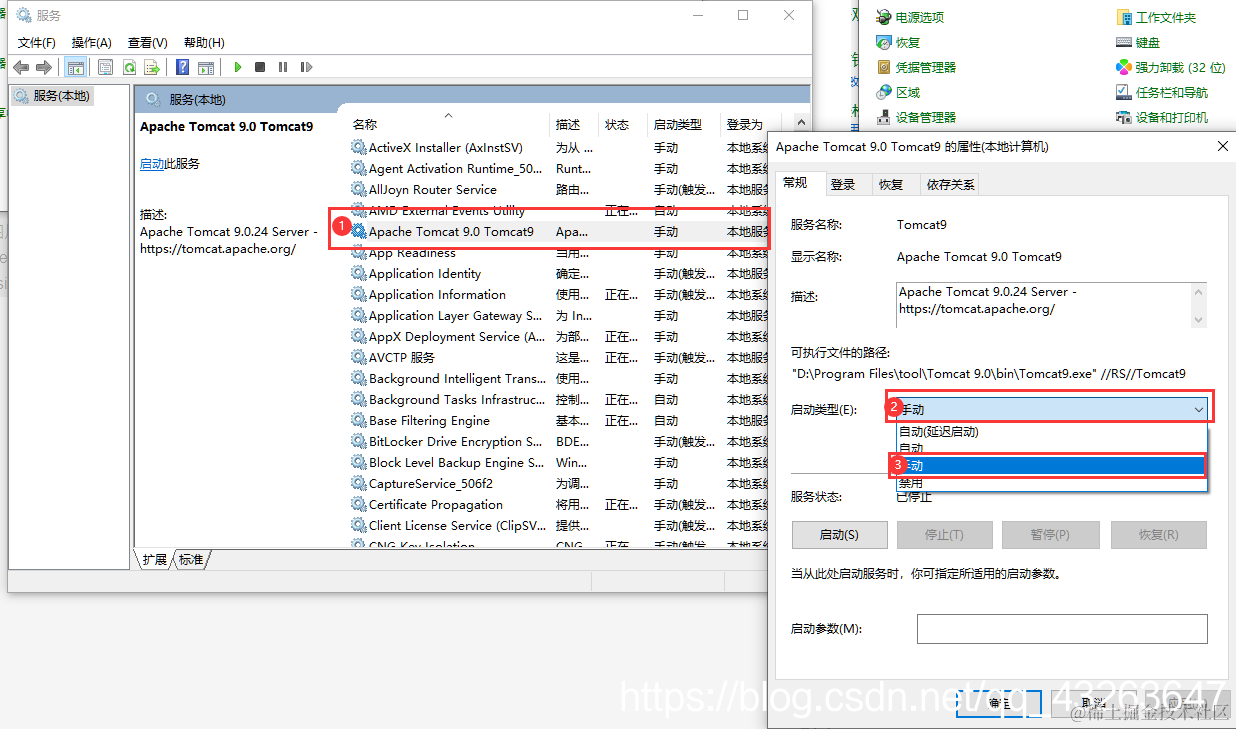Toggle the show/hide action pane toolbar icon
This screenshot has width=1236, height=729.
(x=206, y=67)
